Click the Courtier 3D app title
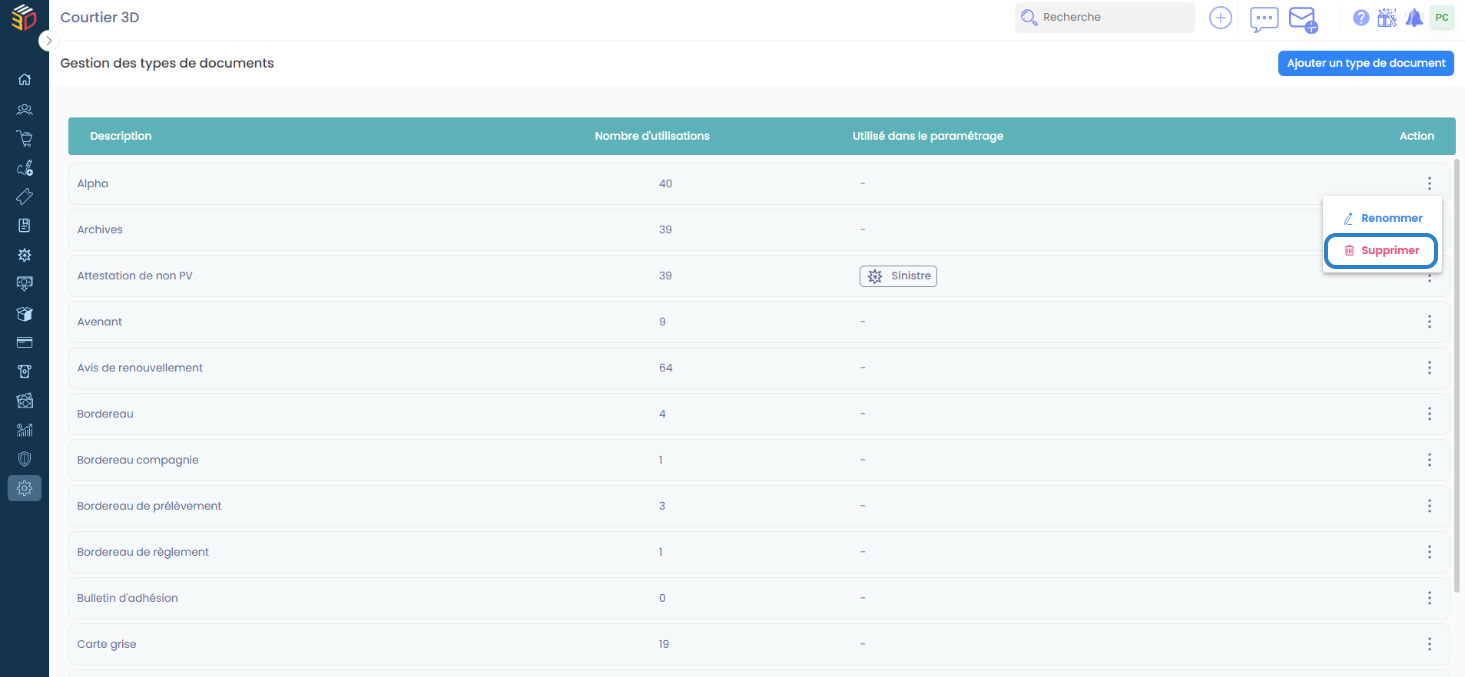 pyautogui.click(x=100, y=17)
